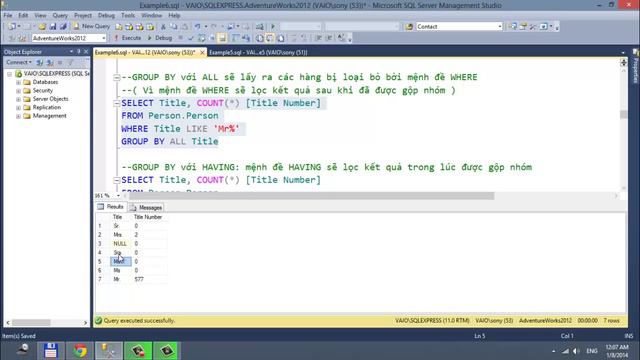Click the Decrease Indent icon
This screenshot has height=360, width=640.
(318, 38)
